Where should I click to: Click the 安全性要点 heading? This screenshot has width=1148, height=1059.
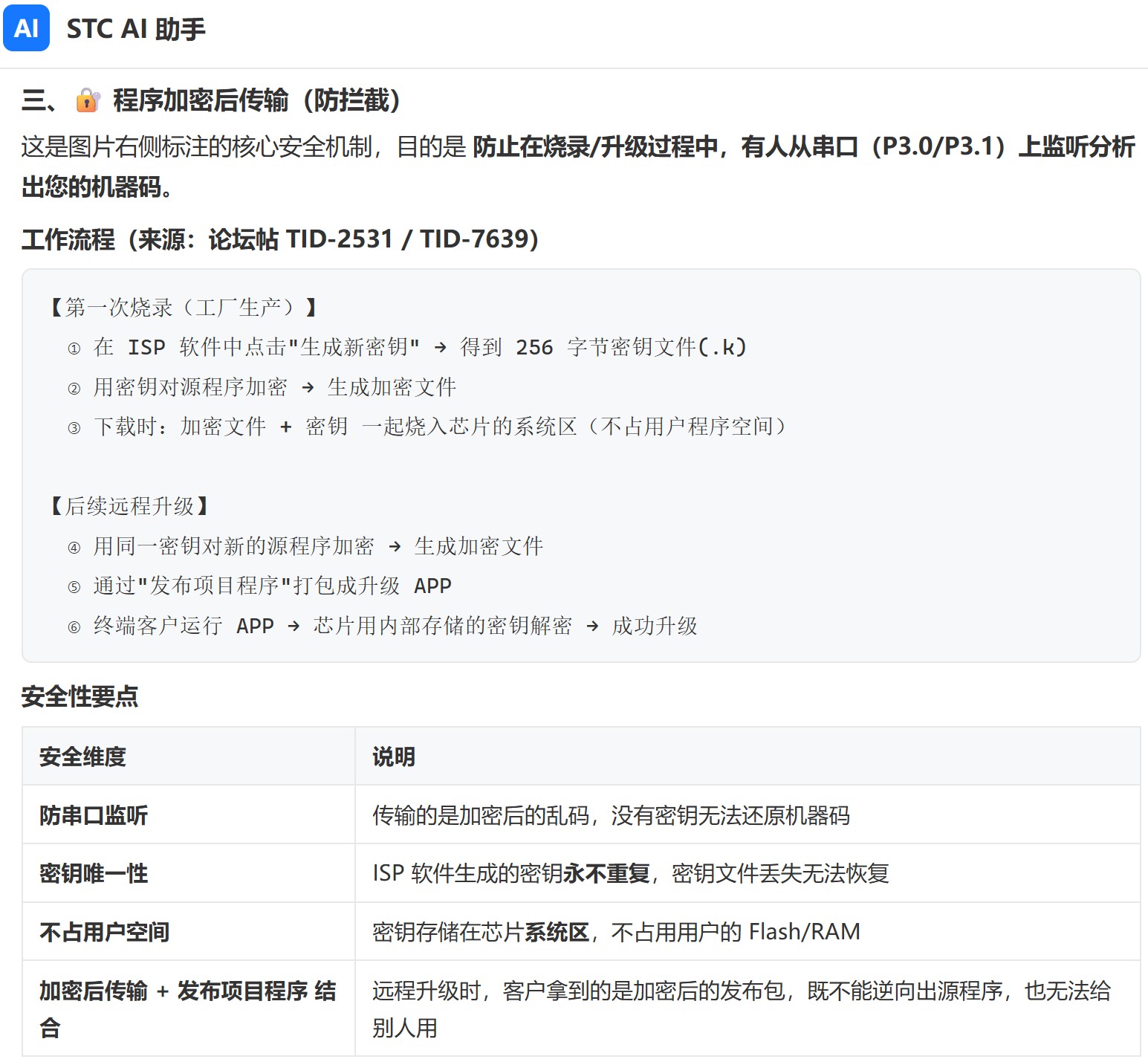pos(80,696)
